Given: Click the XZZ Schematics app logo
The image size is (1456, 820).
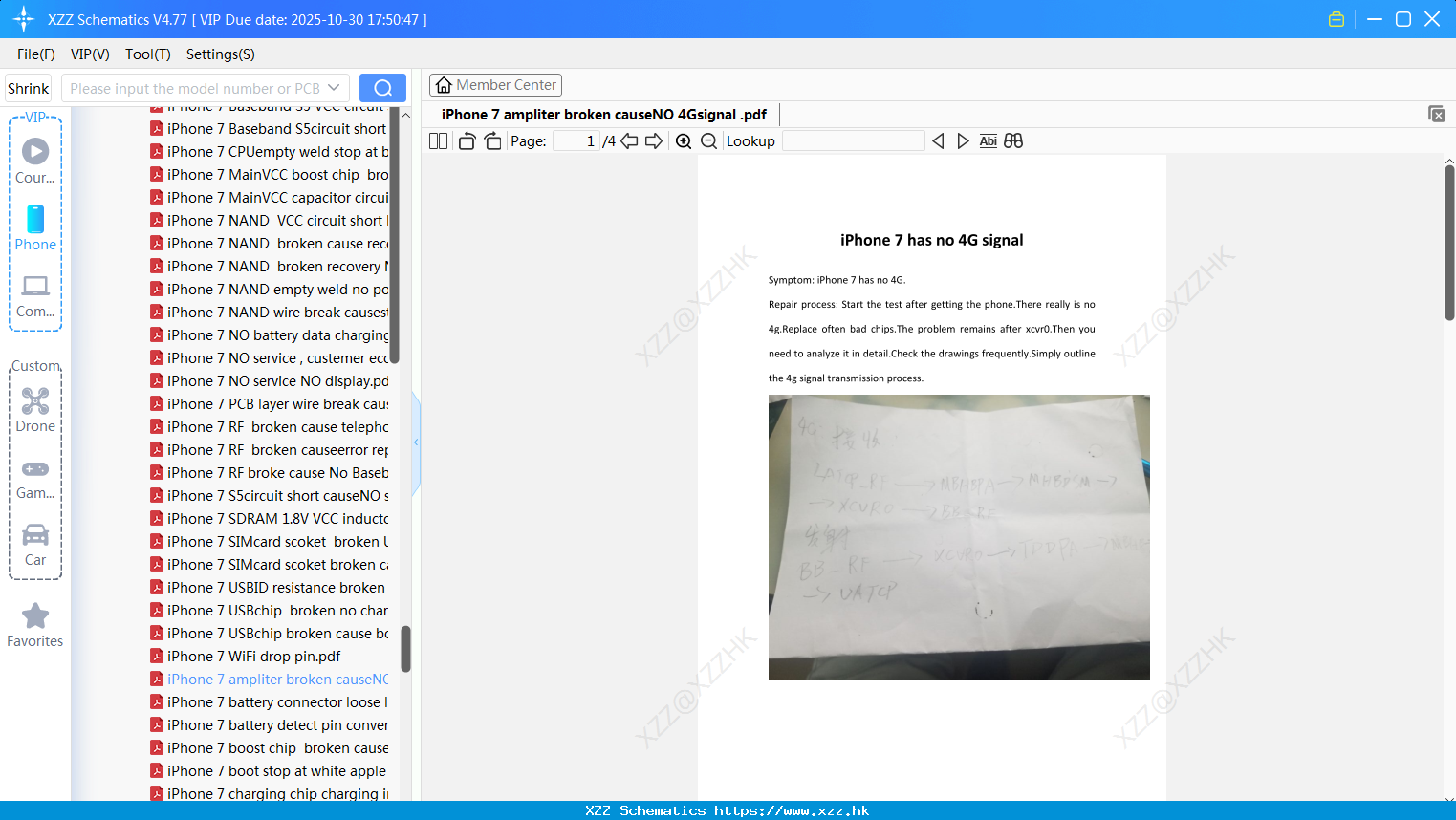Looking at the screenshot, I should pyautogui.click(x=24, y=19).
